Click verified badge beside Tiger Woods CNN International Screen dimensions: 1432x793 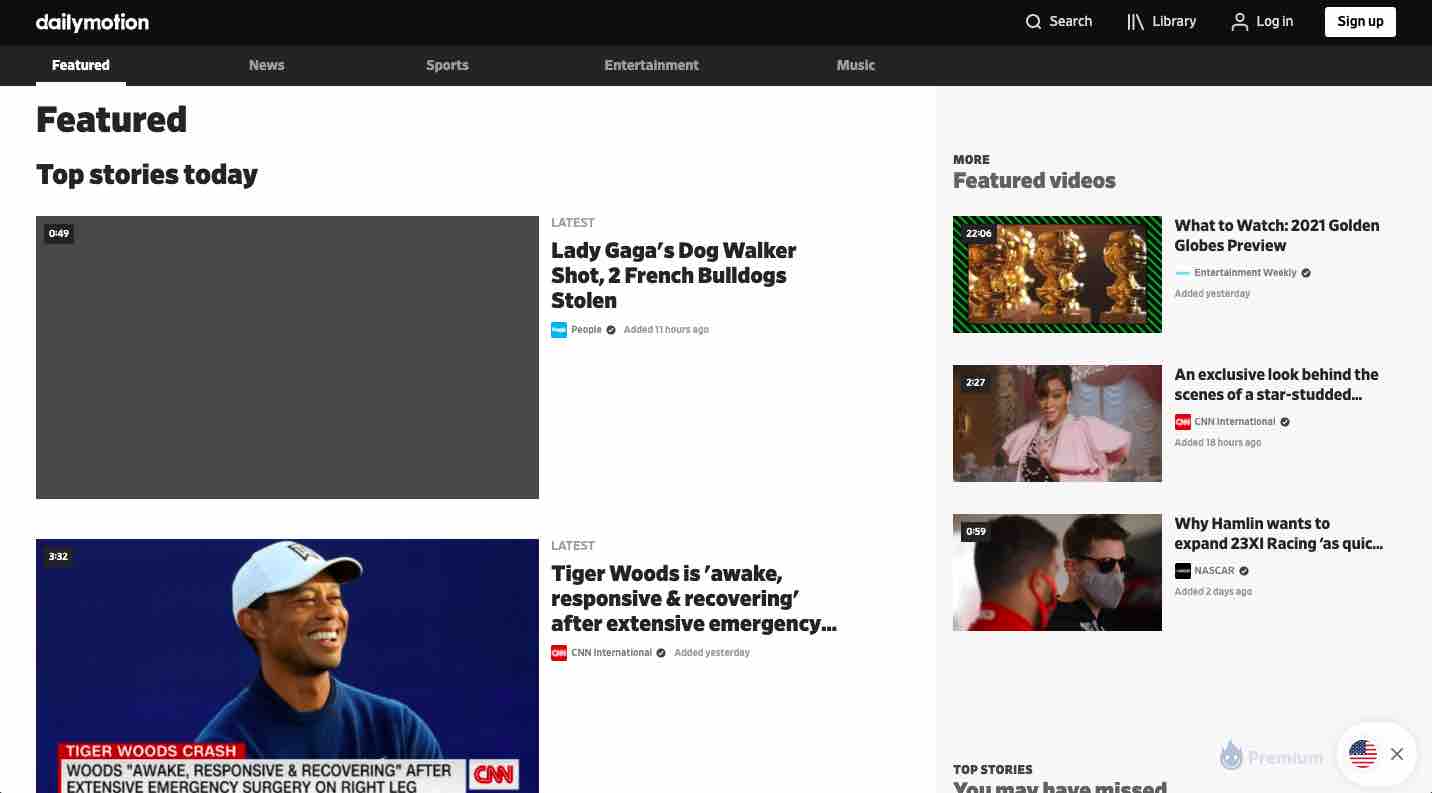tap(661, 653)
